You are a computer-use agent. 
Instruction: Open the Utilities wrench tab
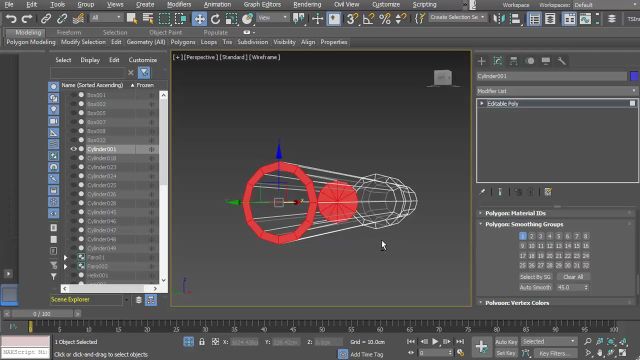[x=562, y=61]
